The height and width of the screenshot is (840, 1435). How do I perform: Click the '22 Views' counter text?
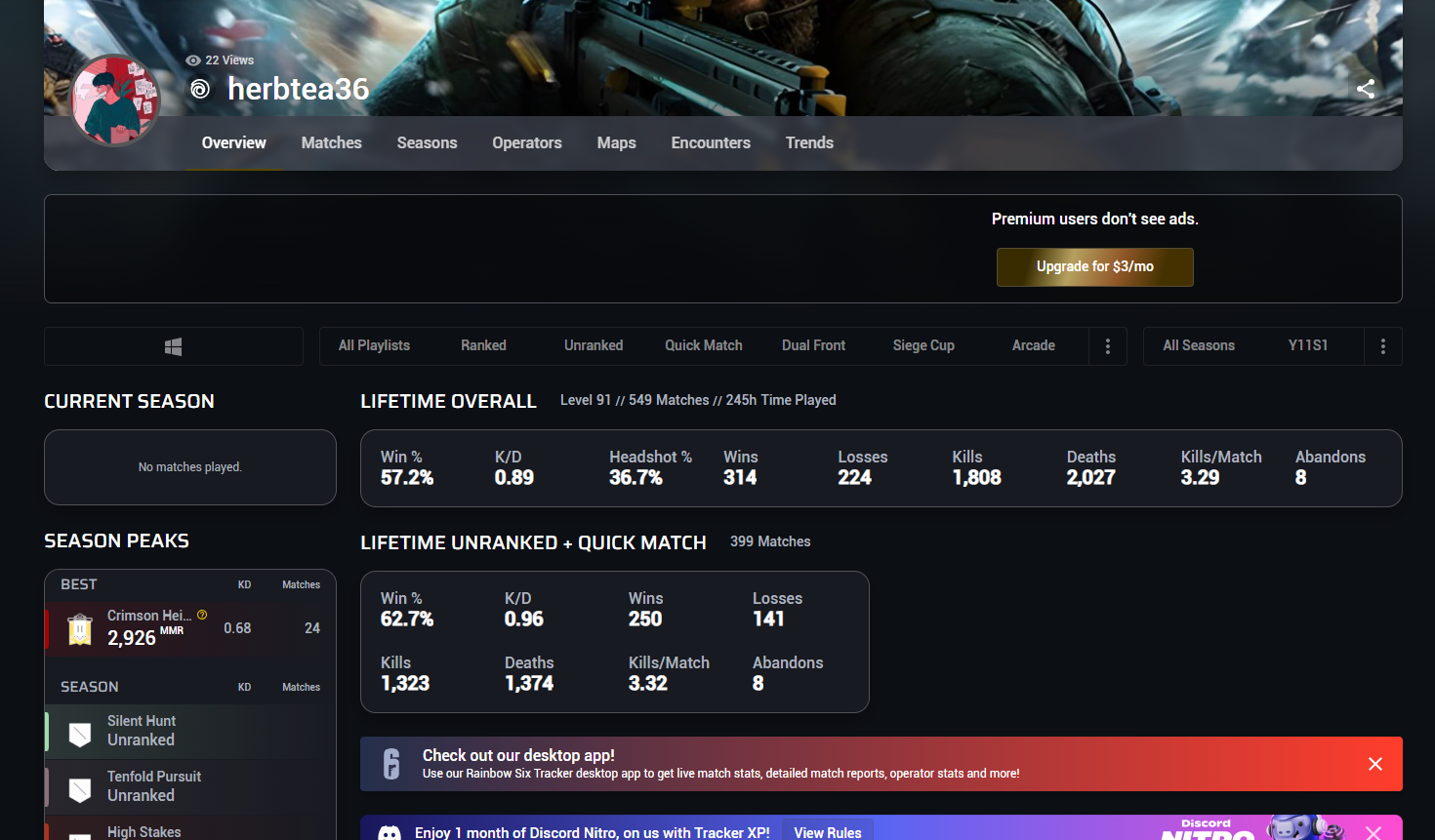pos(229,60)
